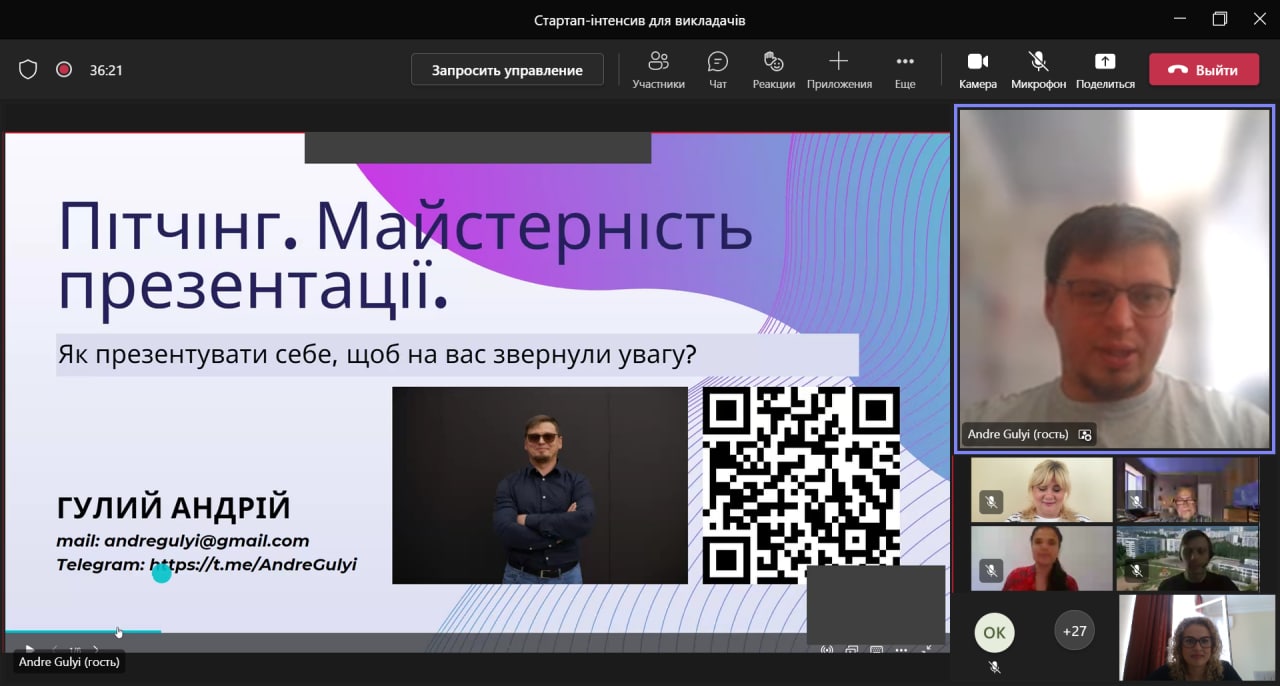Select Andre Gulyi's main video tile
1280x686 pixels.
1114,277
